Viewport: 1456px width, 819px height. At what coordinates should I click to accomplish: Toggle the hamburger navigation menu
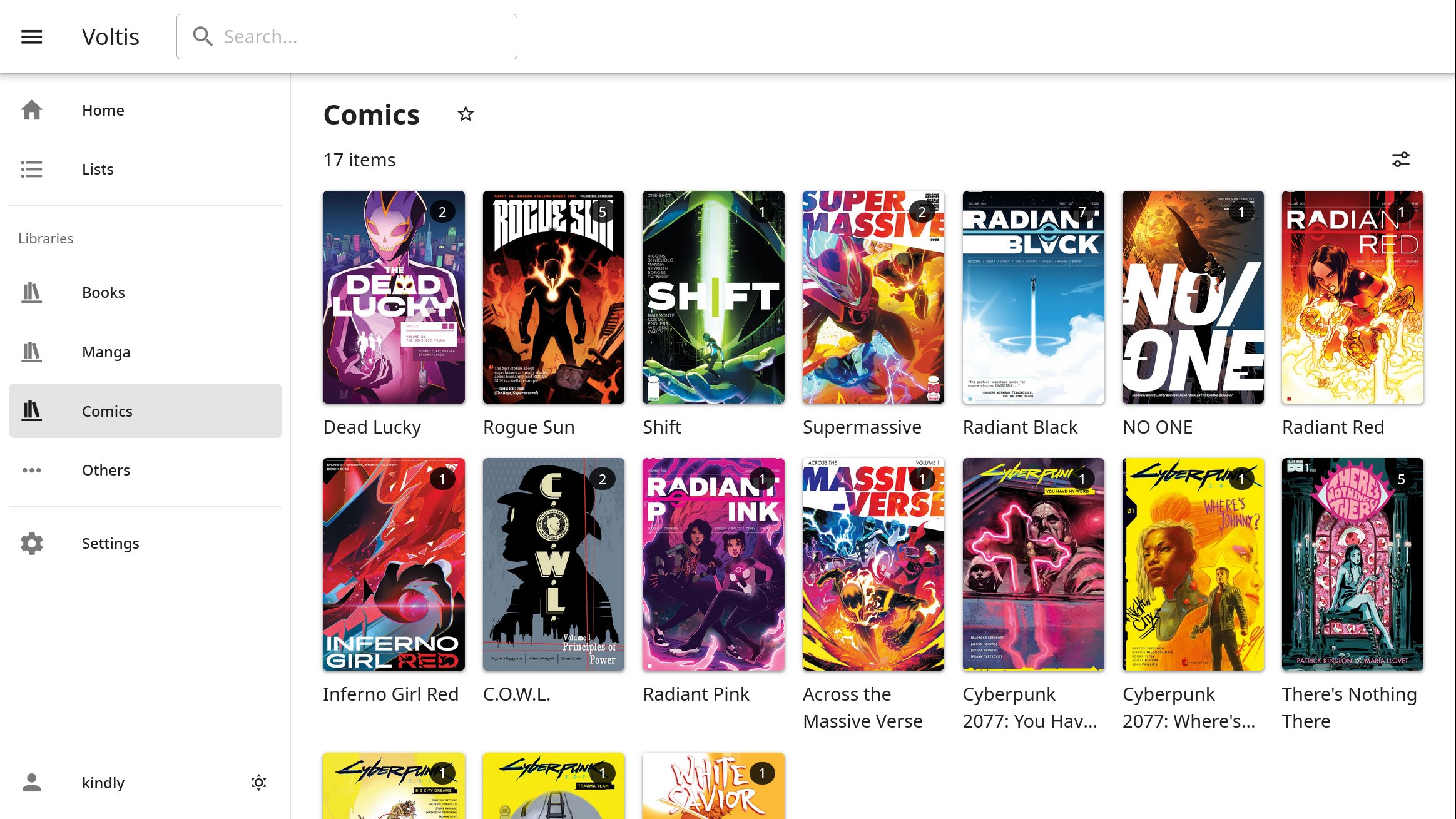click(31, 37)
